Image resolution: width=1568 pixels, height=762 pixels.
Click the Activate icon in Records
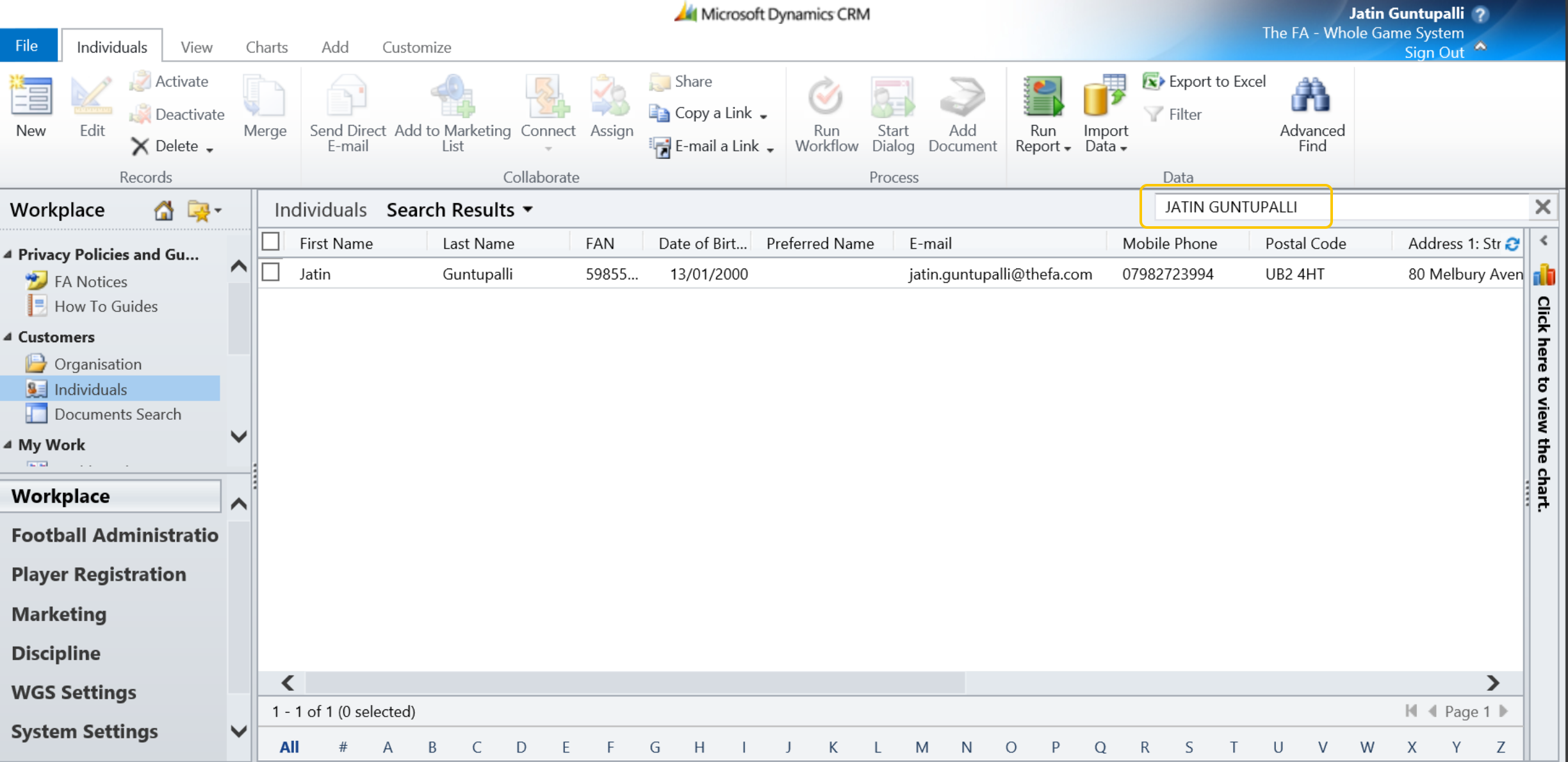point(140,81)
